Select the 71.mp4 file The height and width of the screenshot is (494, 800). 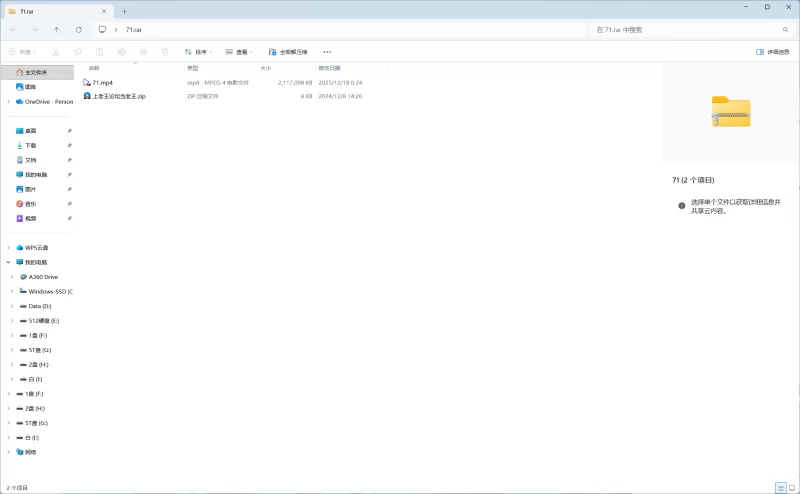(103, 82)
